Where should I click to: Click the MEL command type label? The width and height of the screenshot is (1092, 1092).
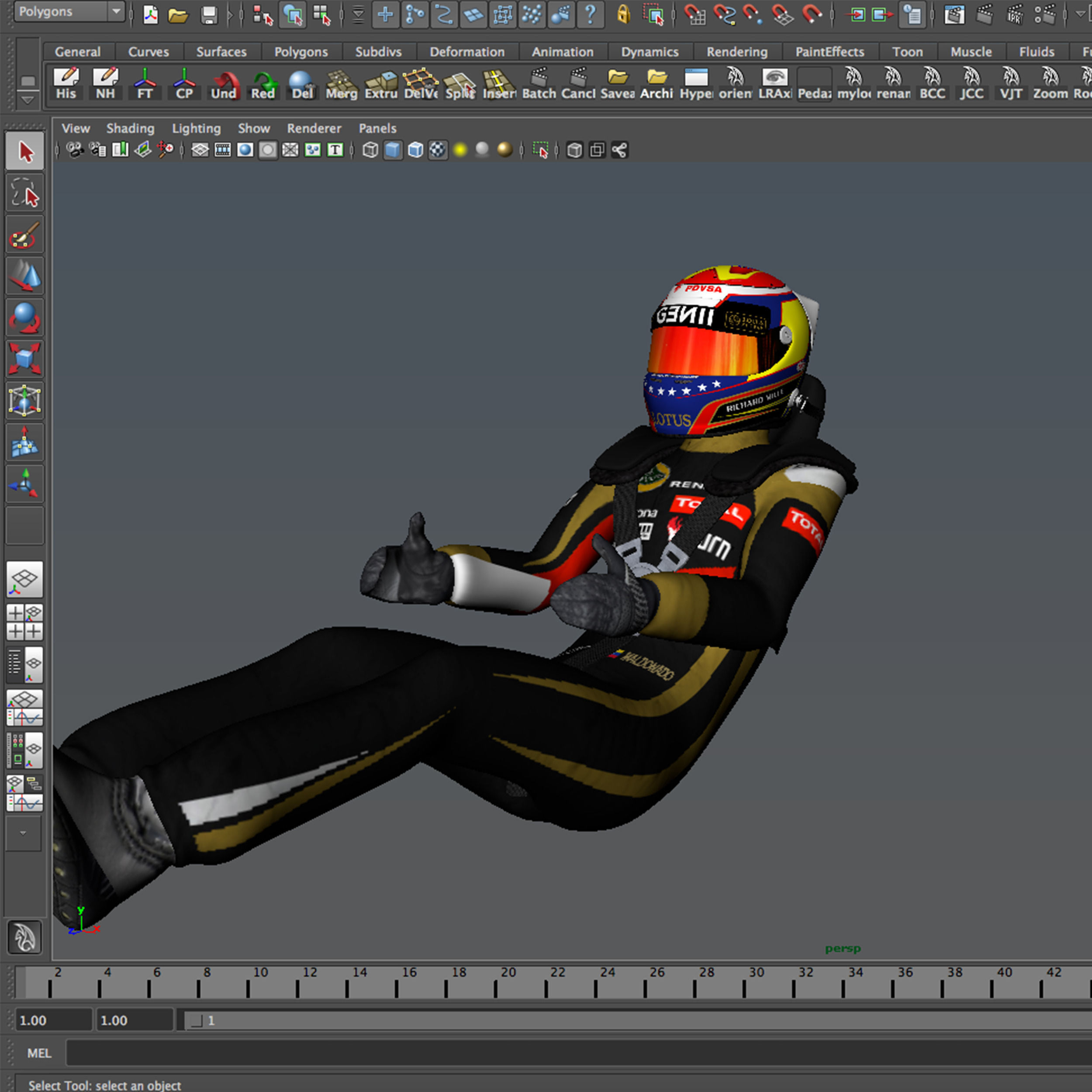39,1054
